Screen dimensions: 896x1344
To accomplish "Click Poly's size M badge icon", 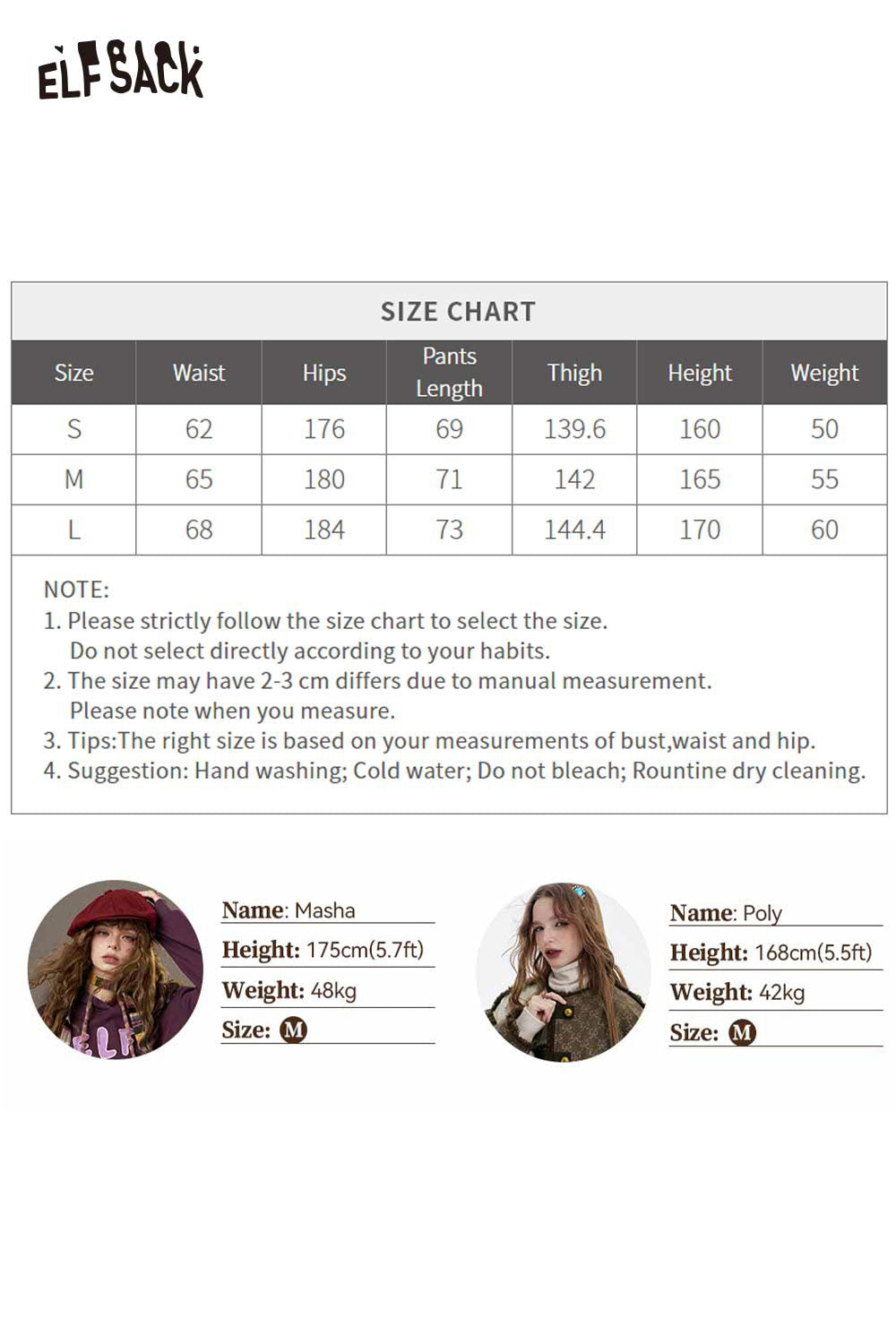I will [742, 1033].
